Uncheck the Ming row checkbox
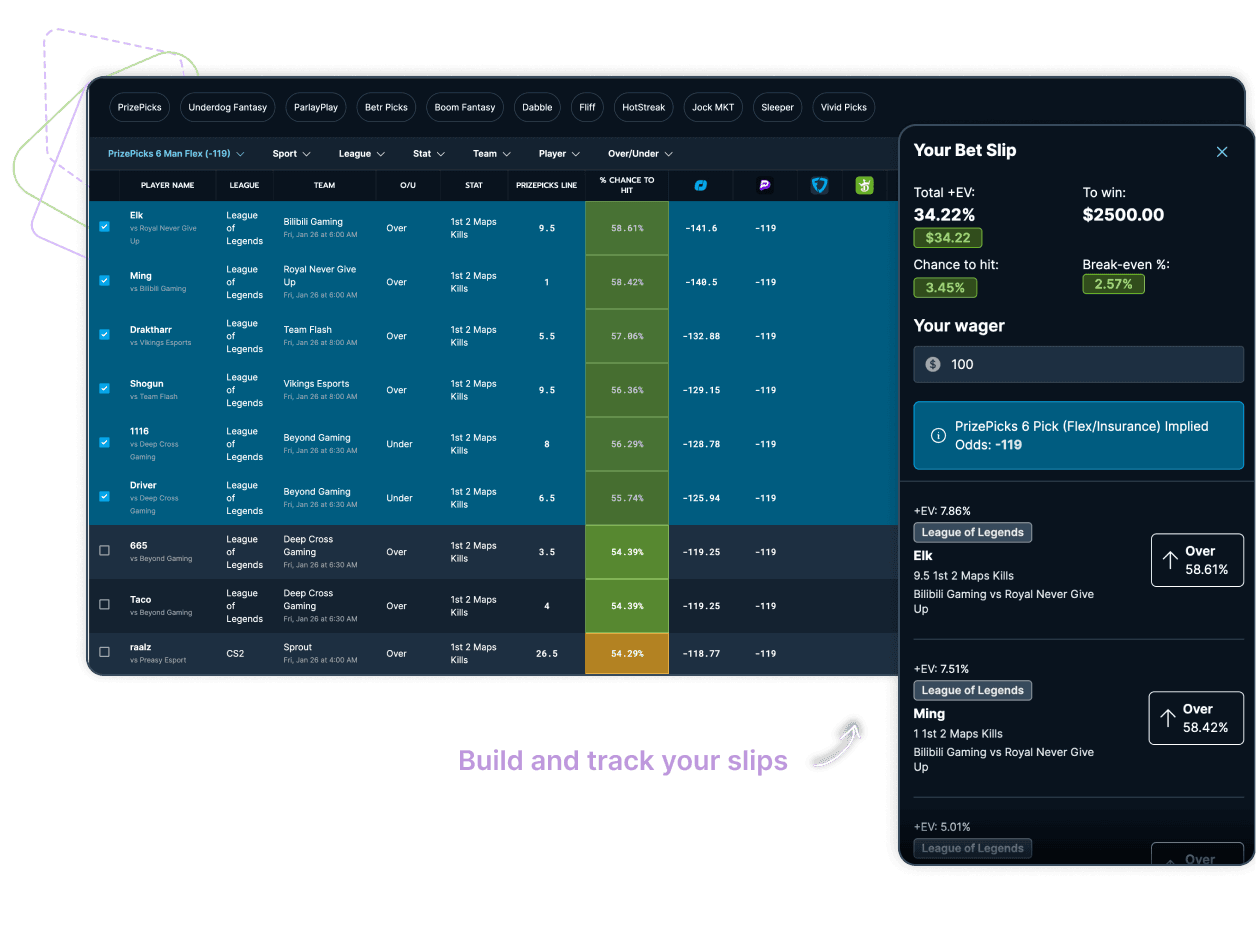Image resolution: width=1256 pixels, height=942 pixels. [x=104, y=281]
